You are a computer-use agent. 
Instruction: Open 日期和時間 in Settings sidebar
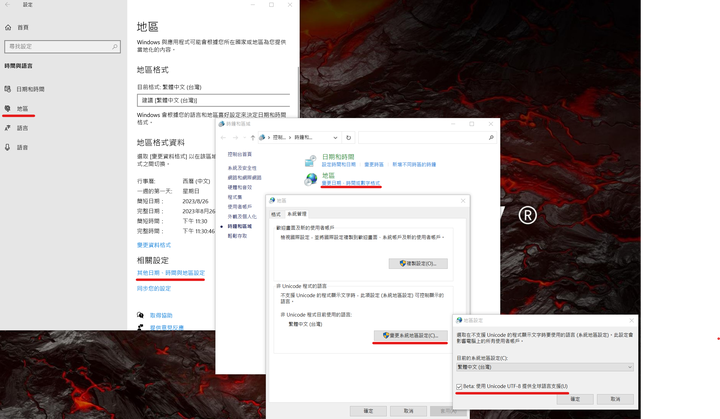coord(30,89)
